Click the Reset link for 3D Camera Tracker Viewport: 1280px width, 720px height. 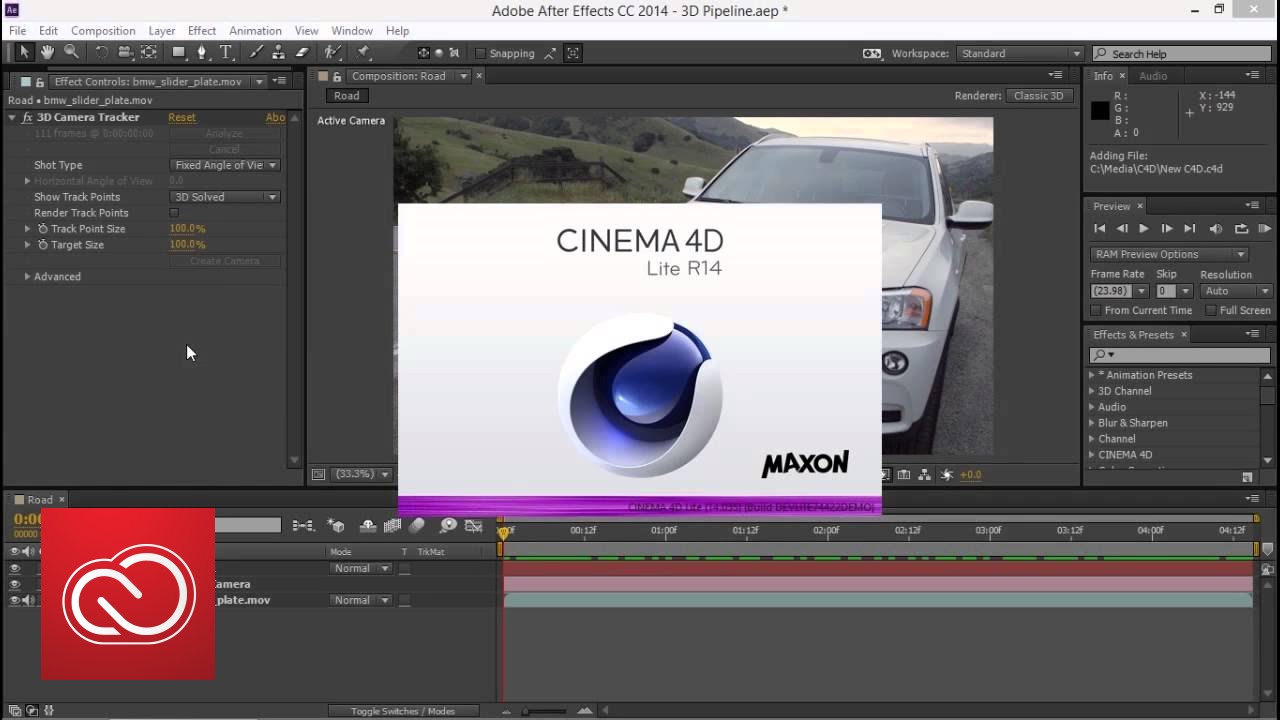coord(182,117)
